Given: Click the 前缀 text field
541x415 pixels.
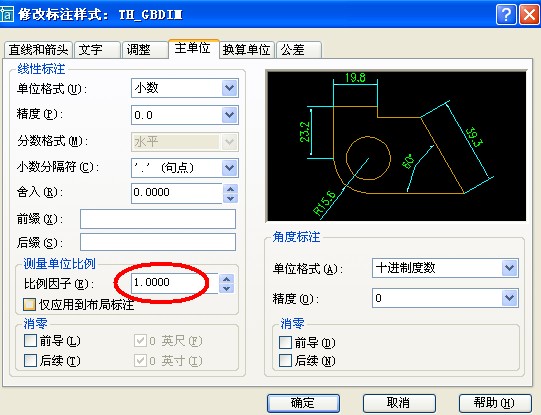Looking at the screenshot, I should point(158,219).
